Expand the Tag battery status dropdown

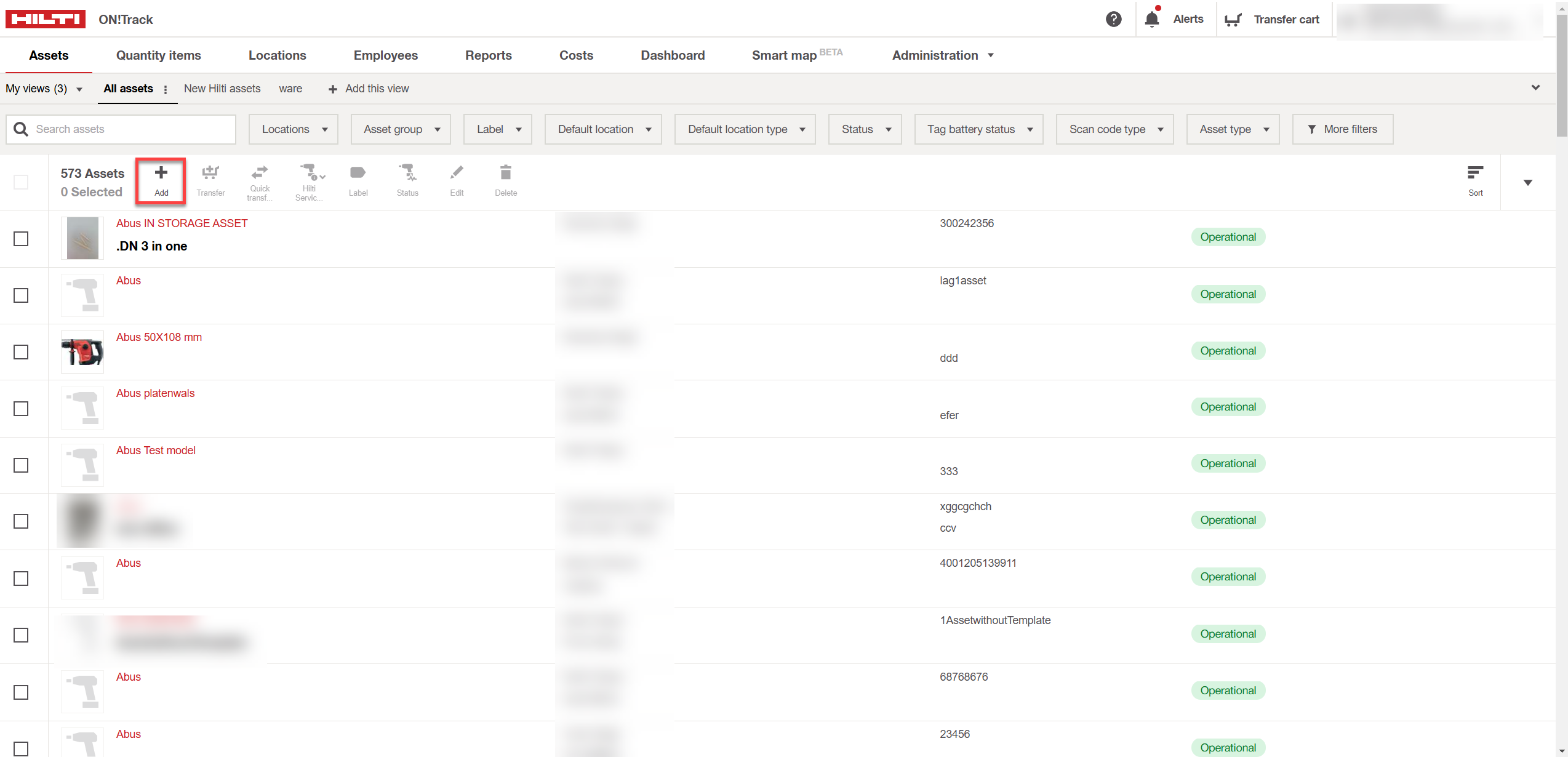point(979,129)
